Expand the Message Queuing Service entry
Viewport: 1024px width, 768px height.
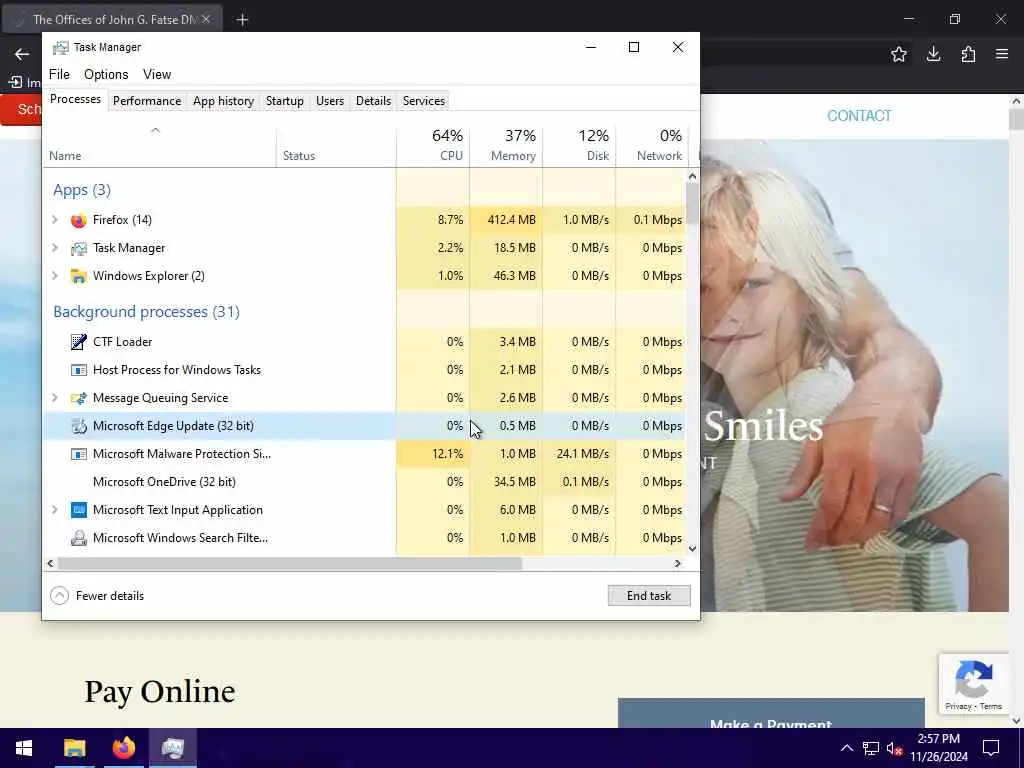pyautogui.click(x=55, y=398)
